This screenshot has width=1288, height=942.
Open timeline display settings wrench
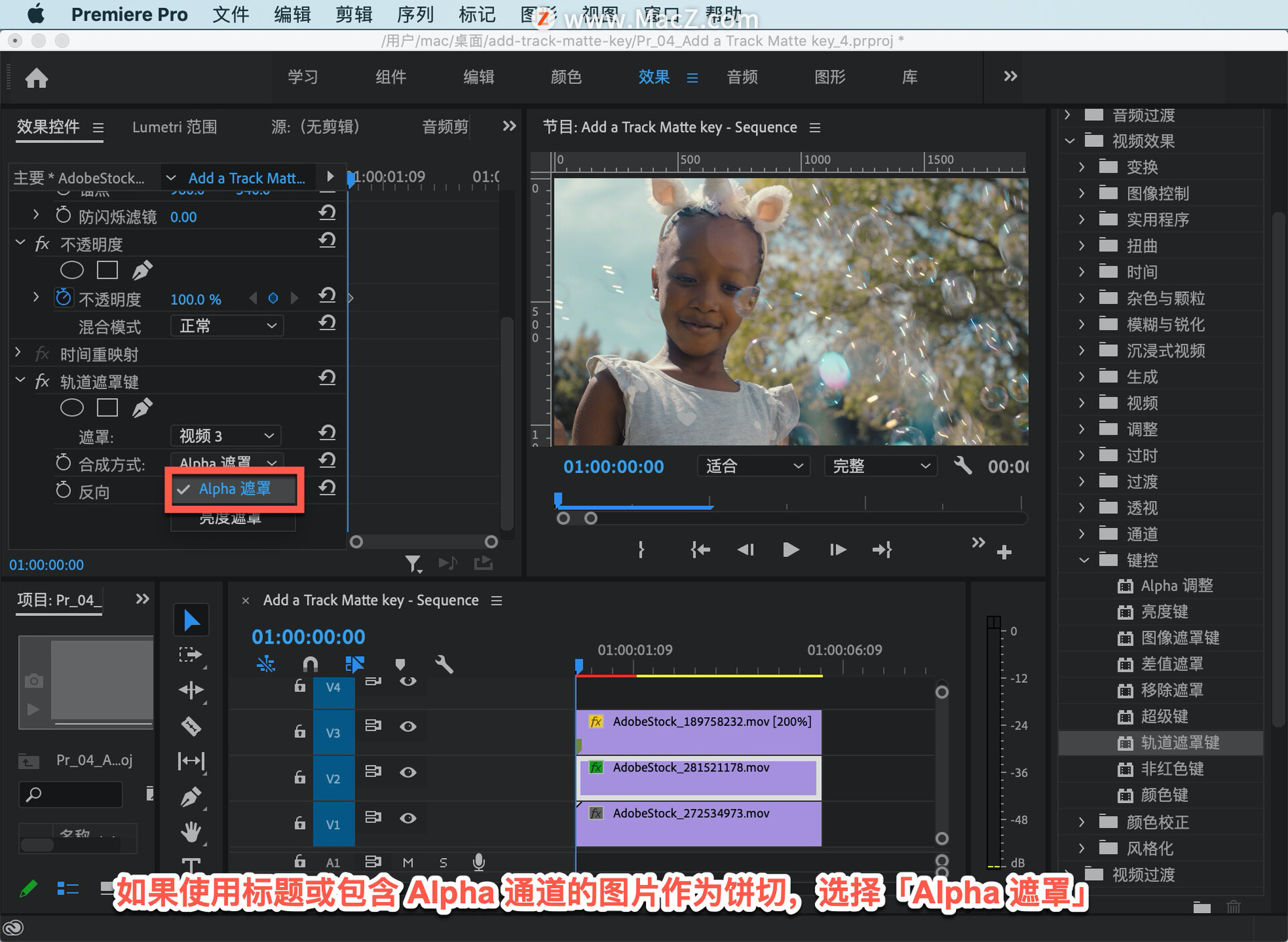[444, 665]
